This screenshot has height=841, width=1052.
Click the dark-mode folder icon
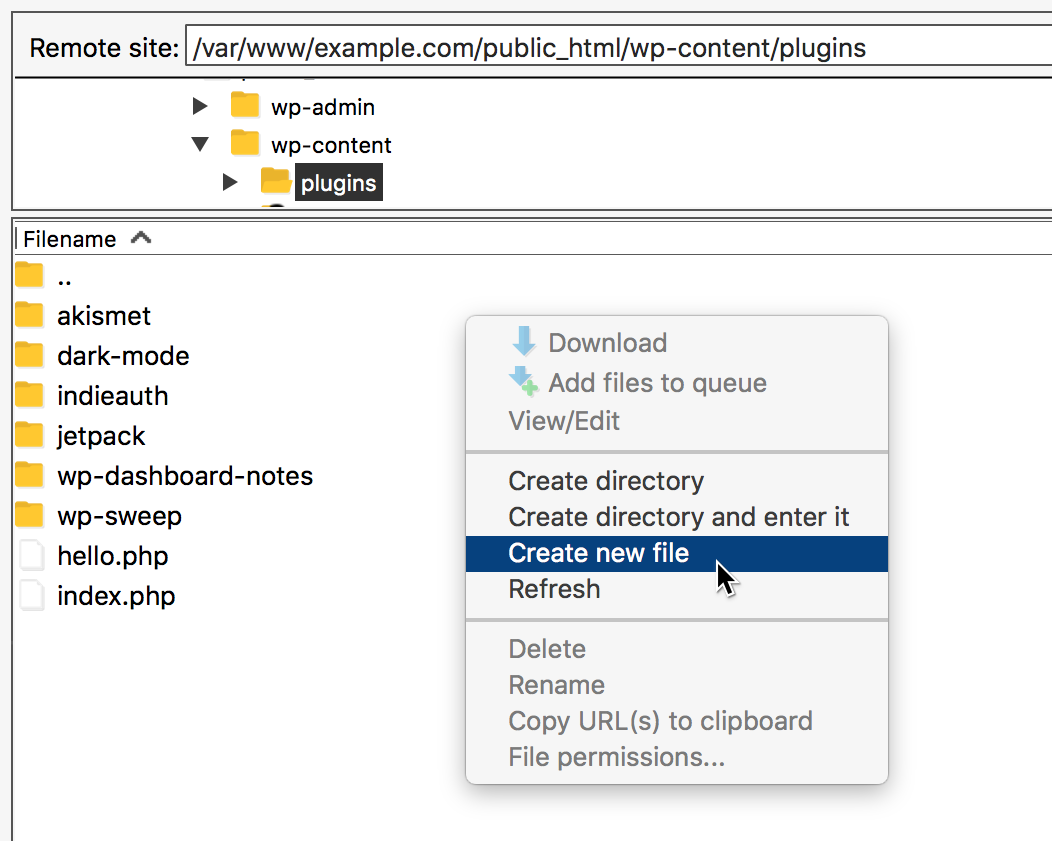(29, 355)
